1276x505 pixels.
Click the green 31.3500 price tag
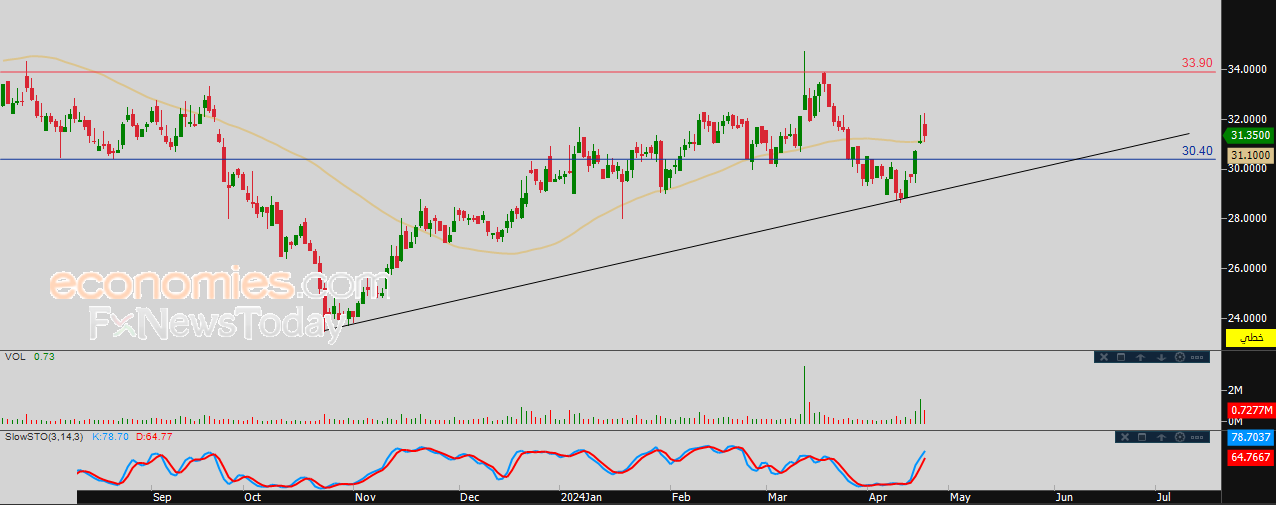tap(1250, 135)
